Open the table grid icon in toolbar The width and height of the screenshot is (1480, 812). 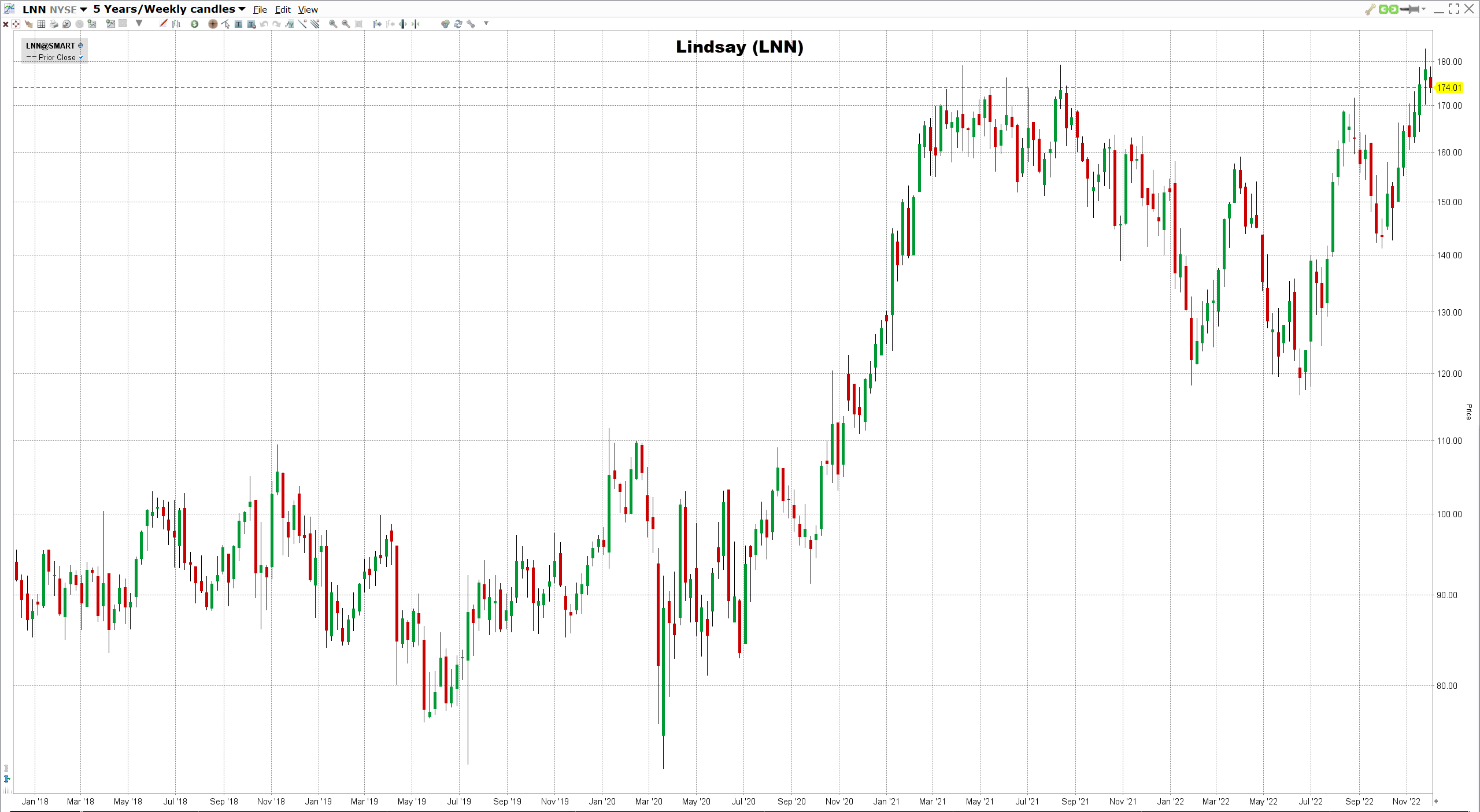point(41,24)
